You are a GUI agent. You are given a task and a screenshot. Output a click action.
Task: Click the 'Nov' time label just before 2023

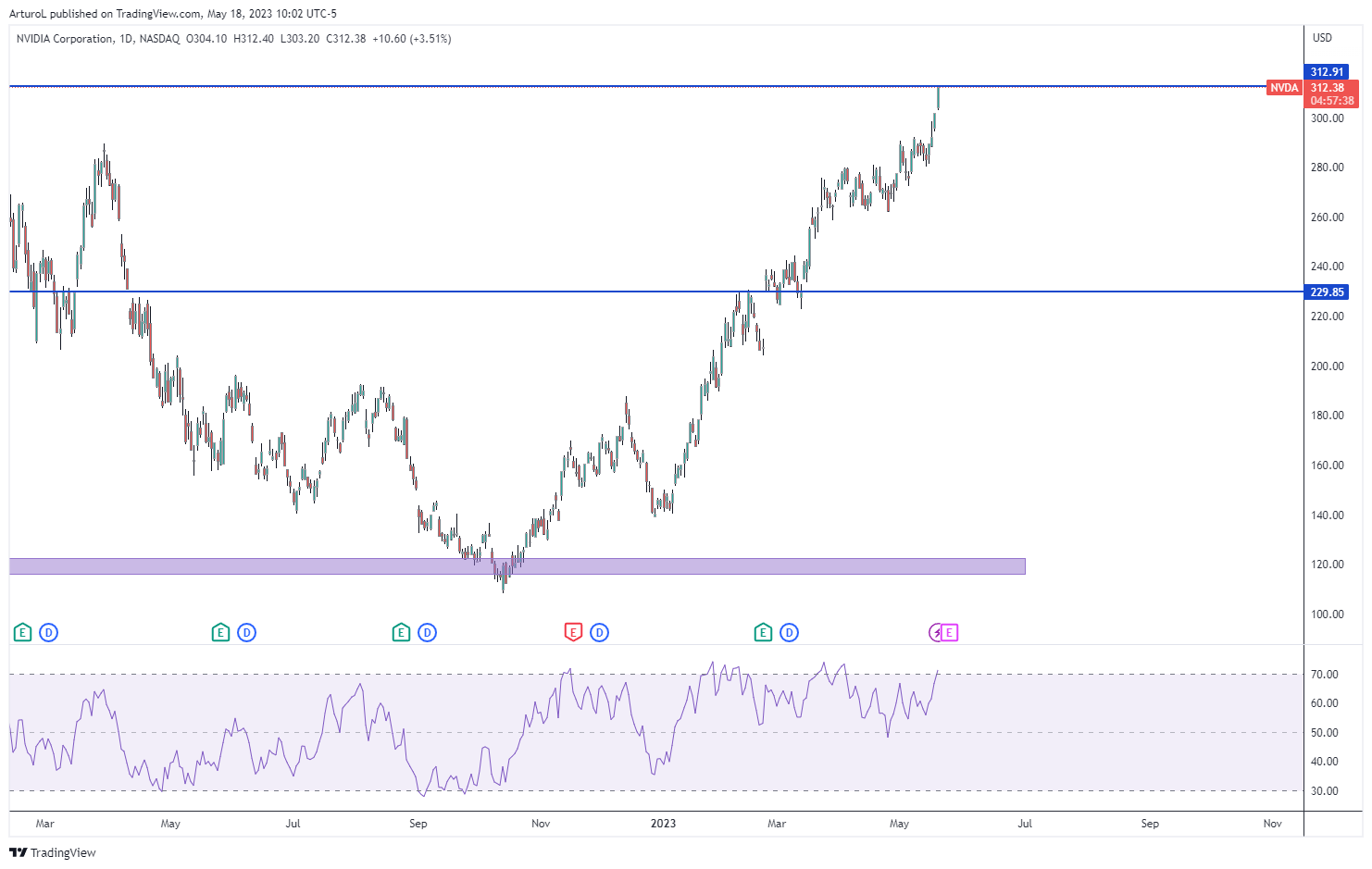541,824
